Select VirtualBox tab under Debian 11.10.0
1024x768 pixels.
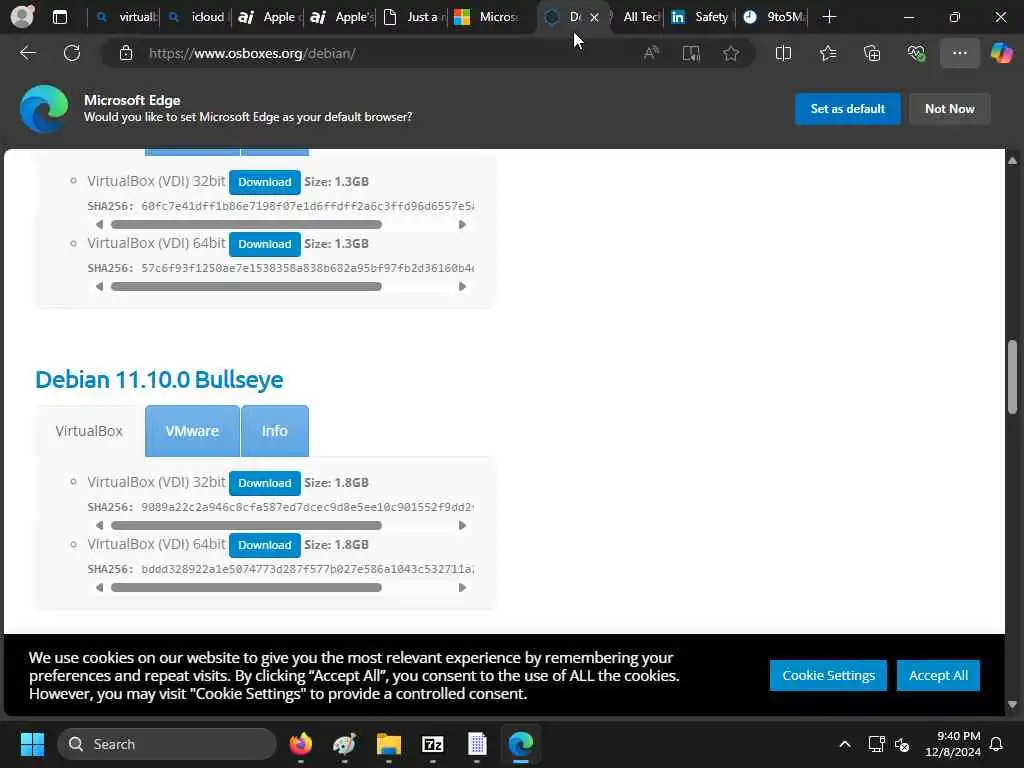(x=89, y=431)
